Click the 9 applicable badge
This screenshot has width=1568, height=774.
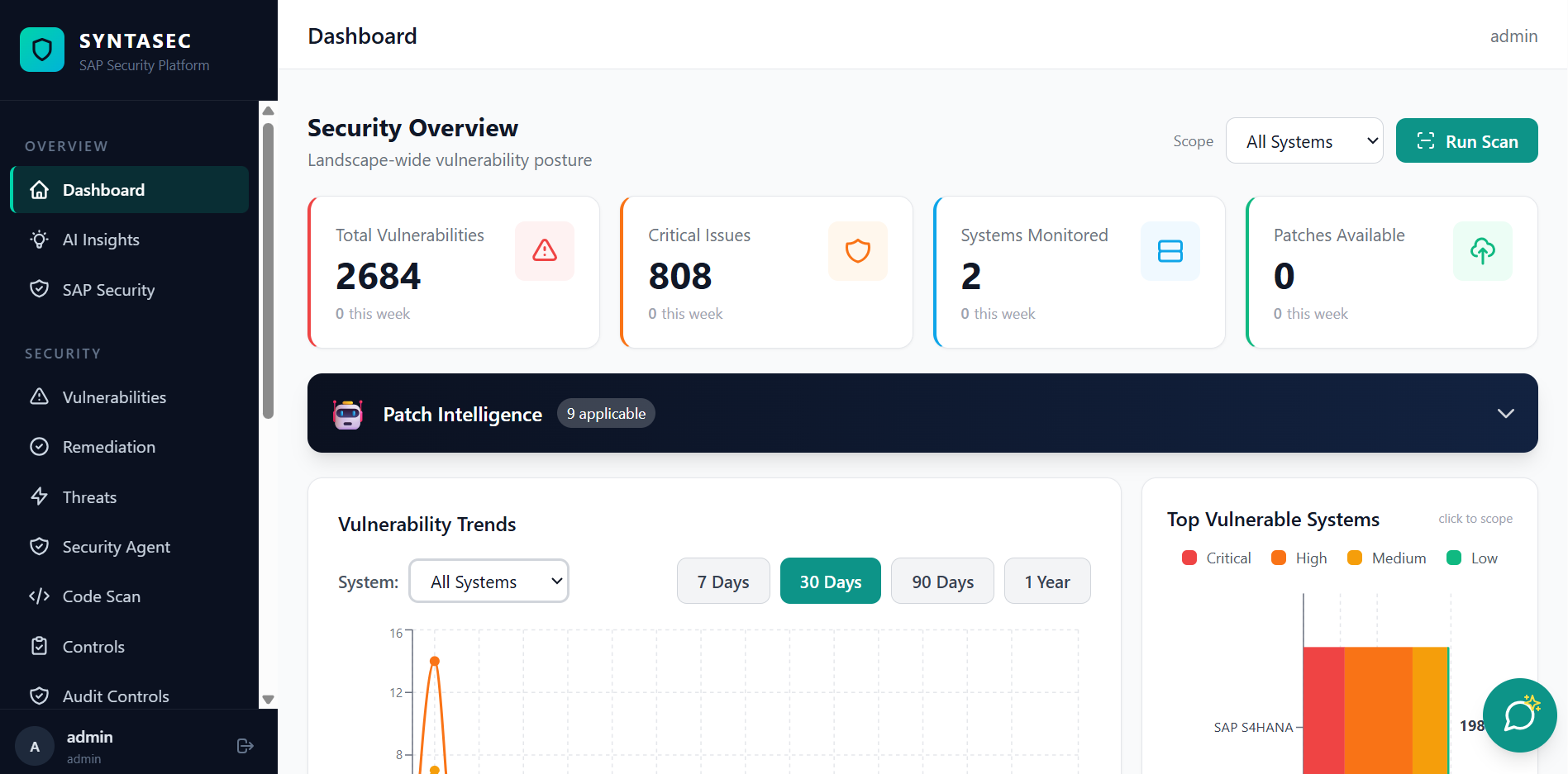(606, 413)
